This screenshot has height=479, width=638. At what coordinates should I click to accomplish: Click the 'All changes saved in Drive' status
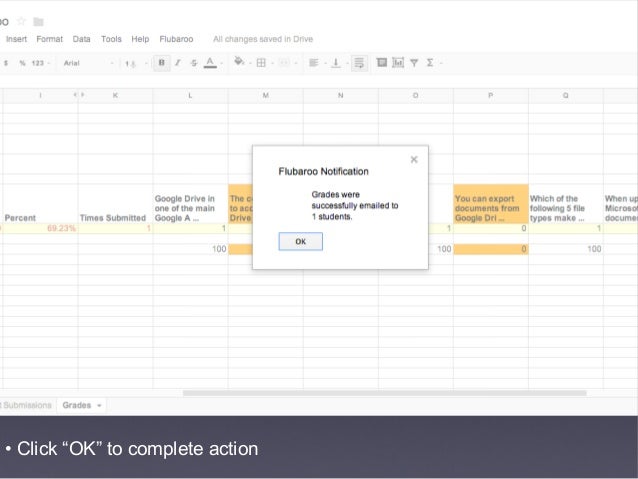tap(263, 39)
